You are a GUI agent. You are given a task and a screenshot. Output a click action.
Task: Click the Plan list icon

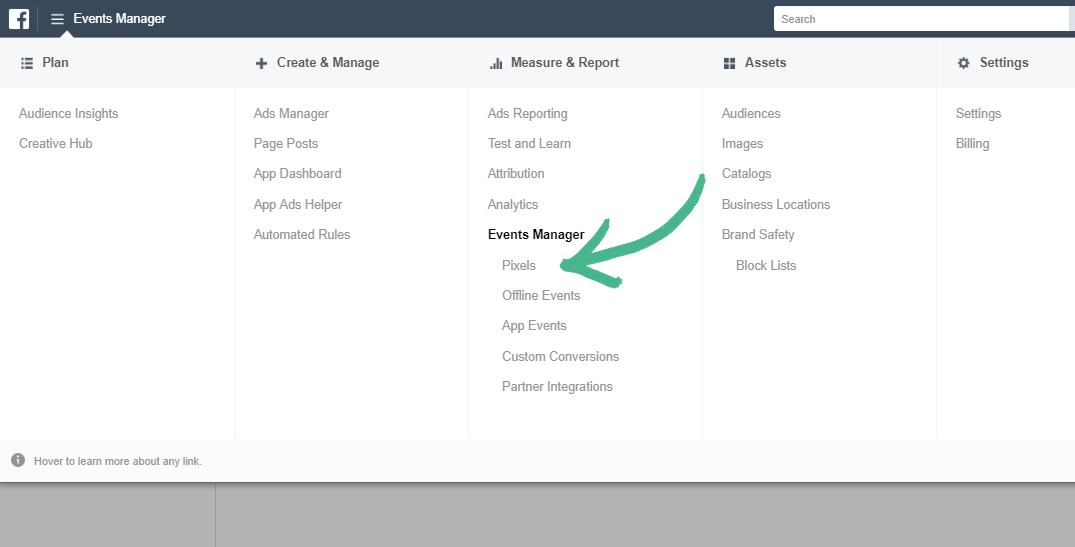tap(27, 63)
